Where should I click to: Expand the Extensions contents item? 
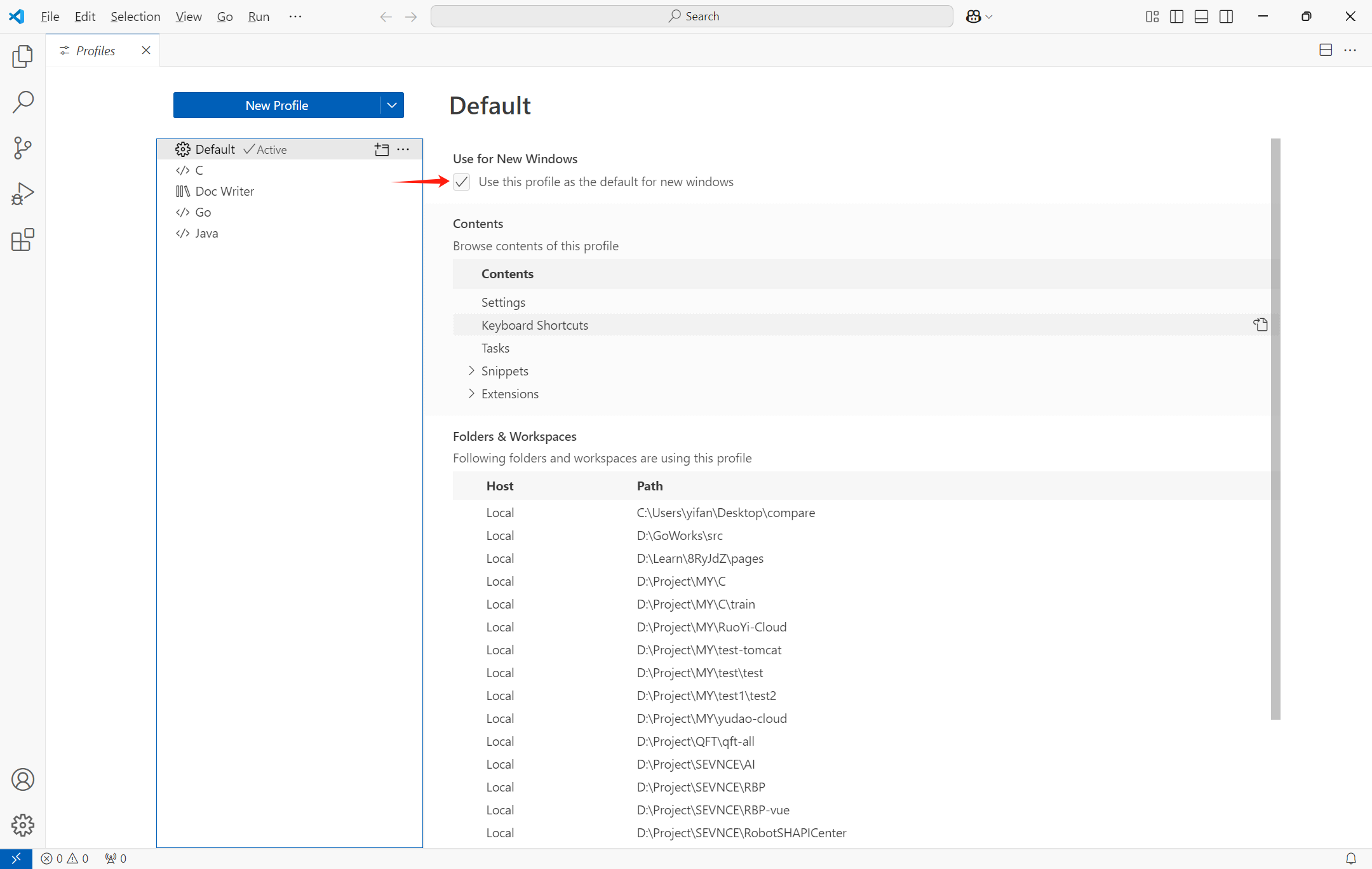[471, 393]
